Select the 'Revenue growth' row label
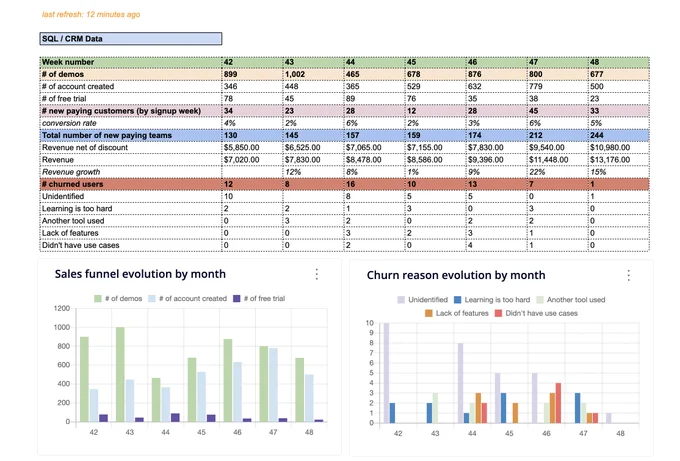680x461 pixels. click(131, 172)
